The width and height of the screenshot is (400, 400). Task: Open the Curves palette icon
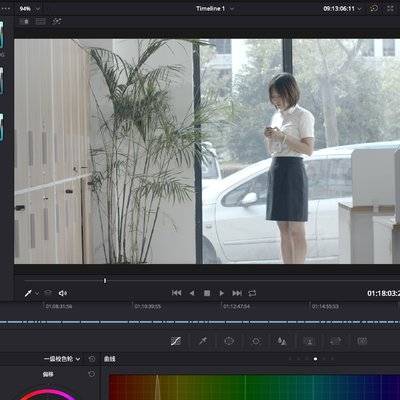176,341
